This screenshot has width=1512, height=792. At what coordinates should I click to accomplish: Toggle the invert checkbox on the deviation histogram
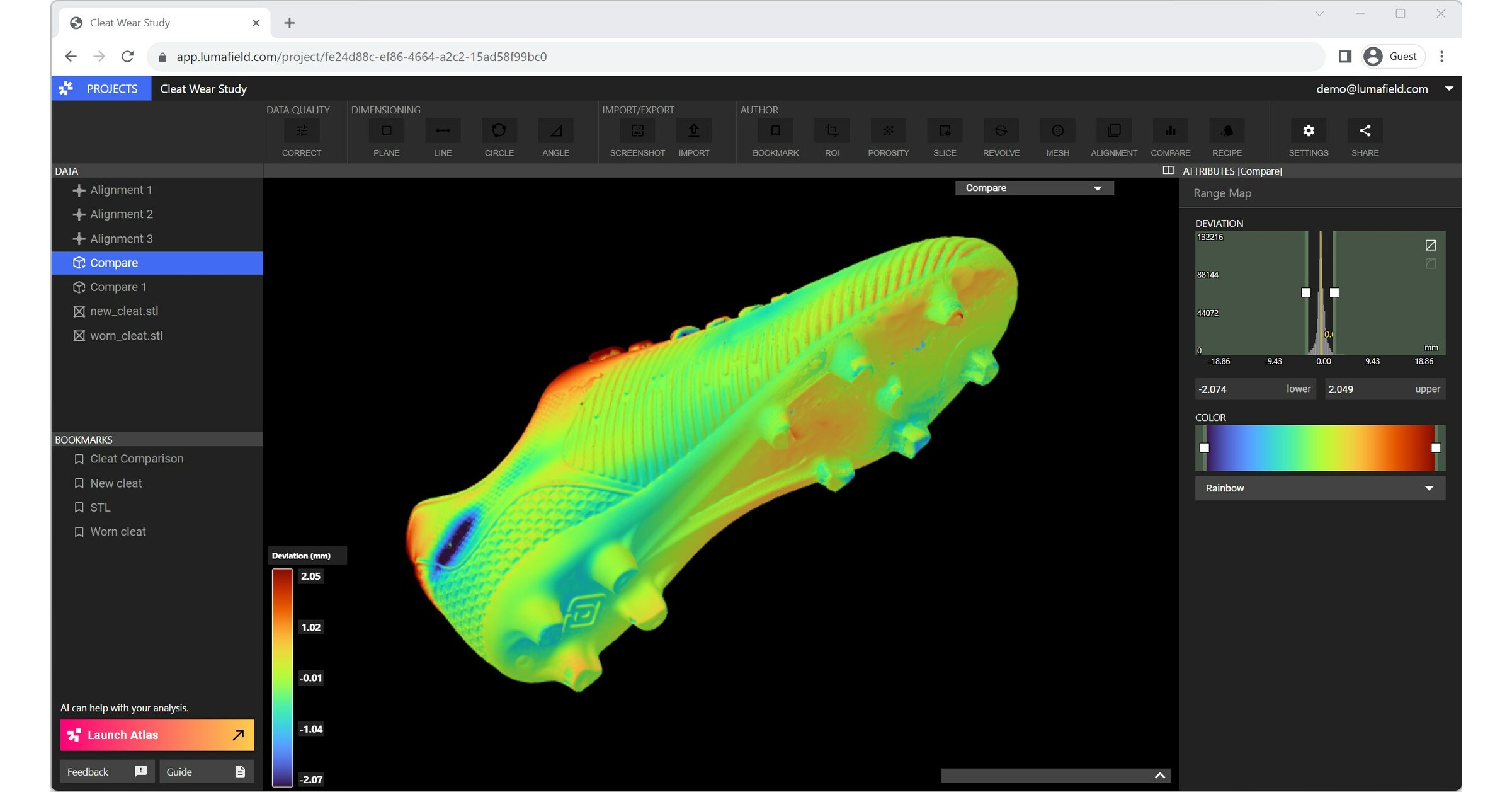1431,245
